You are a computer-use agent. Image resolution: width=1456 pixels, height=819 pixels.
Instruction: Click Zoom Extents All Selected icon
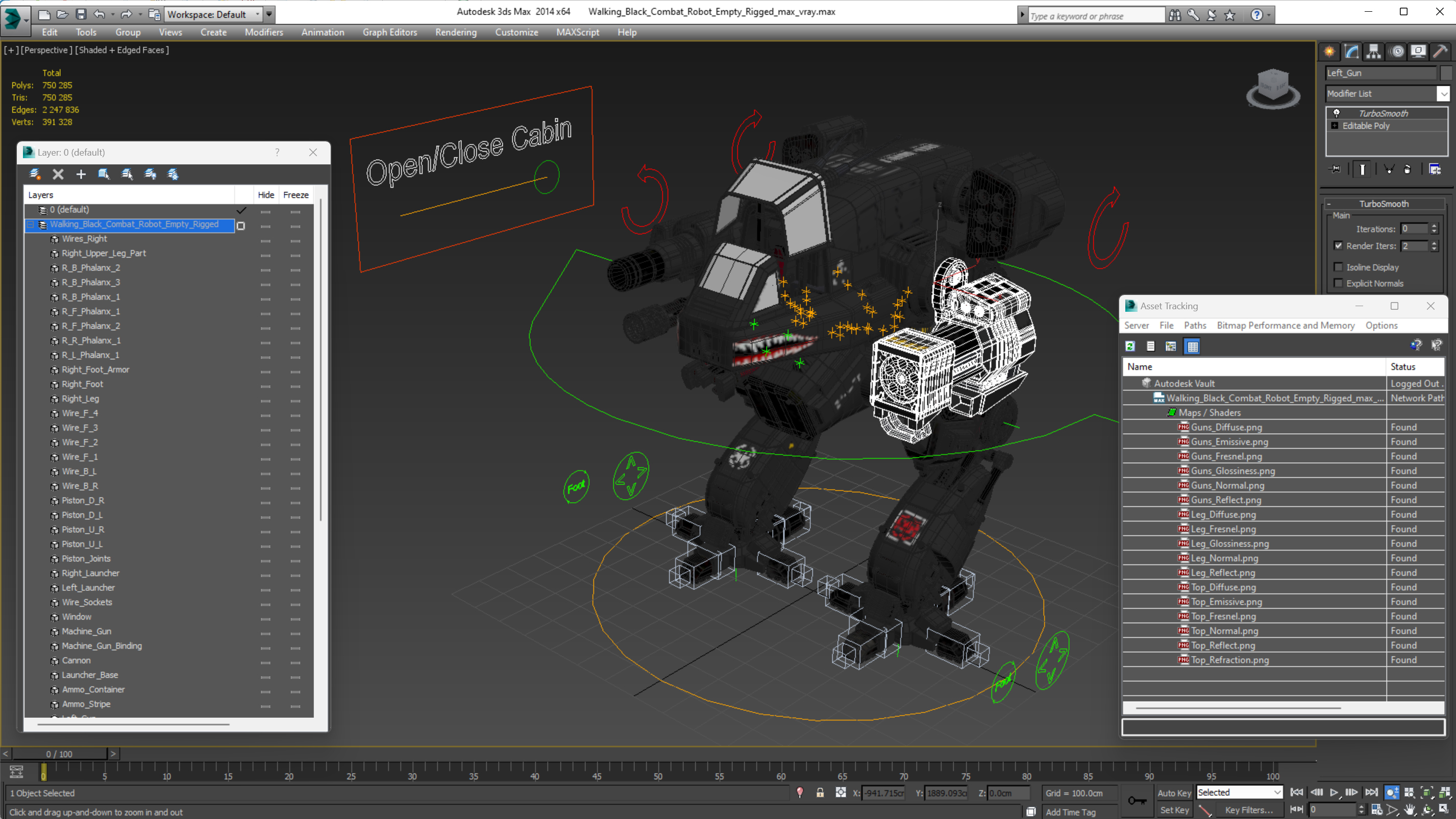coord(1444,793)
